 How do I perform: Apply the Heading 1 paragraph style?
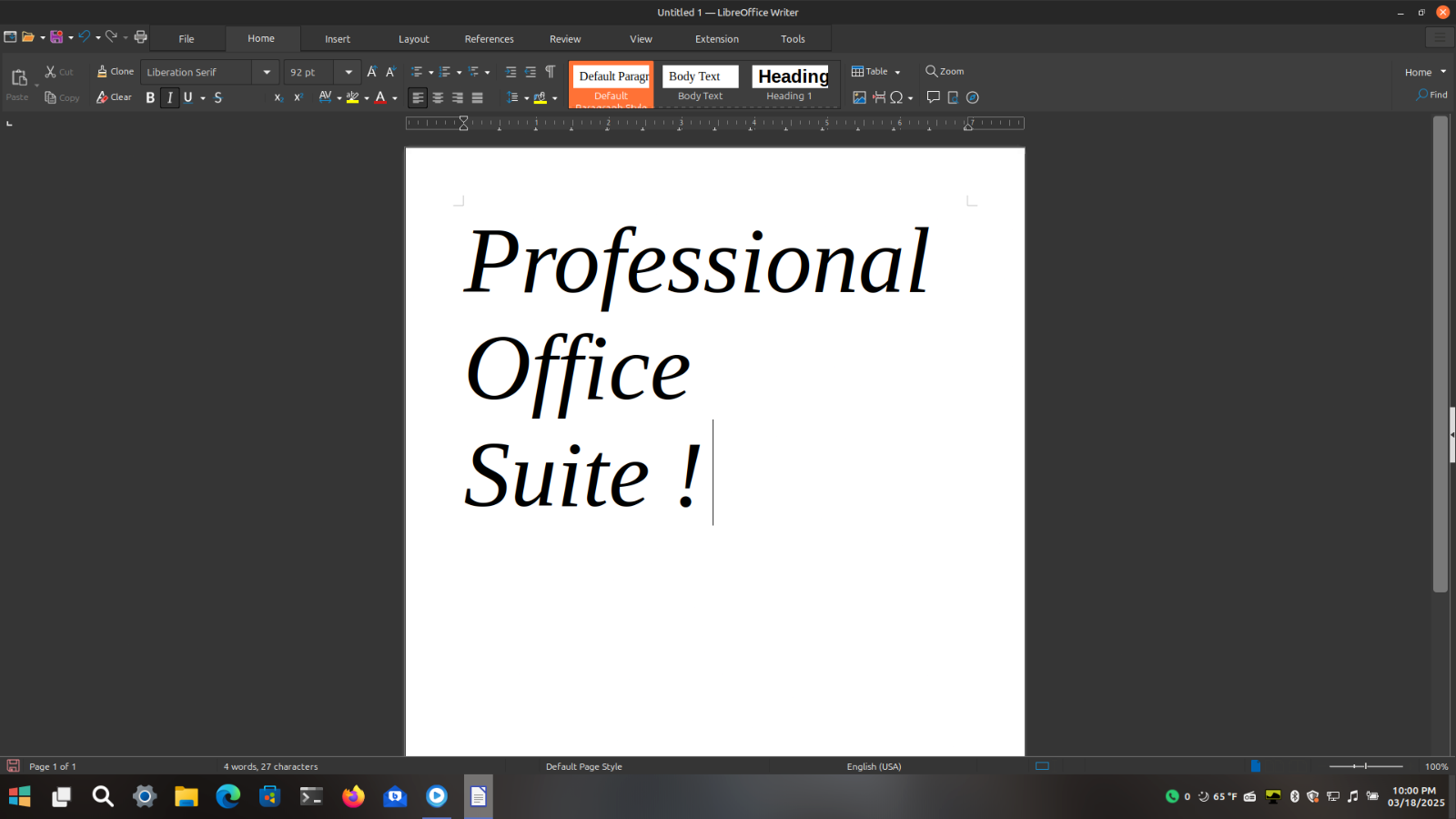click(x=792, y=84)
